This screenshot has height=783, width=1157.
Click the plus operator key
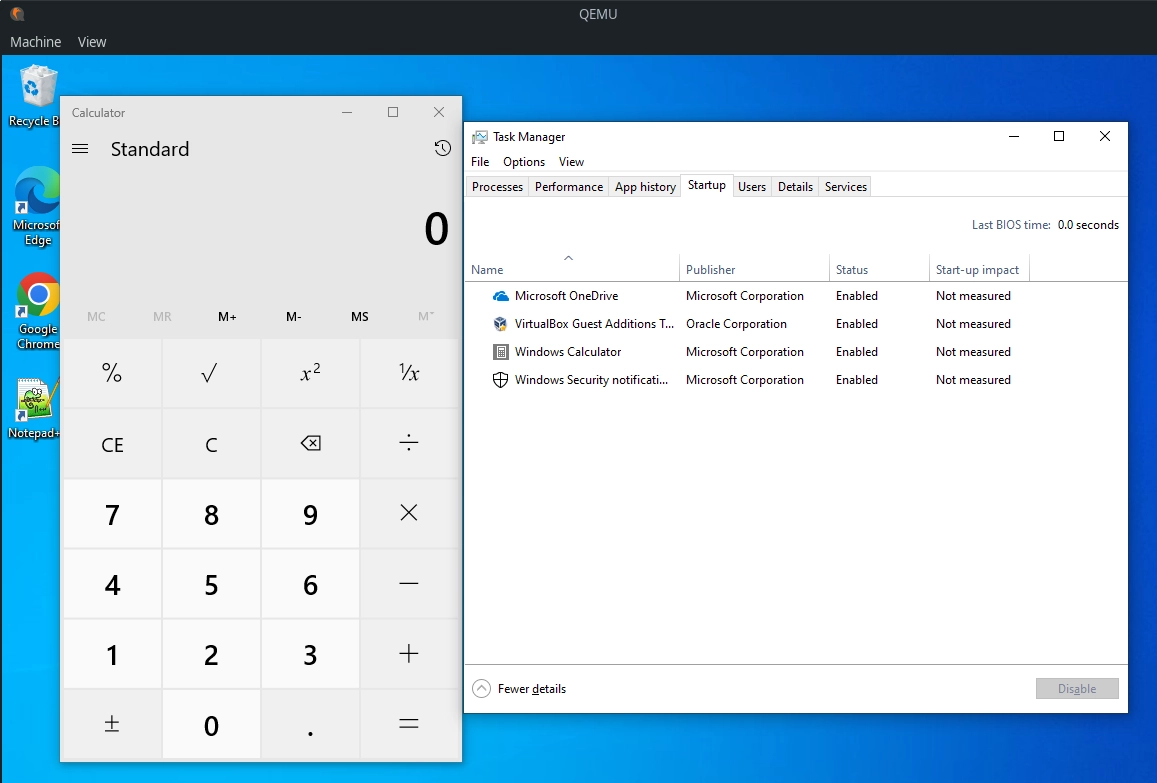tap(409, 654)
